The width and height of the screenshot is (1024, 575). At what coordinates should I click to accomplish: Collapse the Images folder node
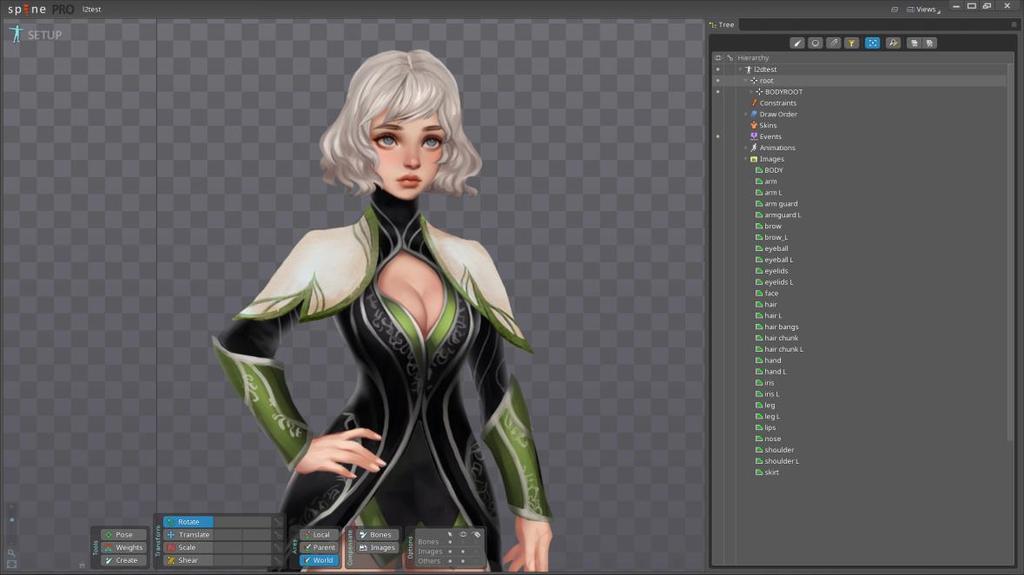[746, 159]
